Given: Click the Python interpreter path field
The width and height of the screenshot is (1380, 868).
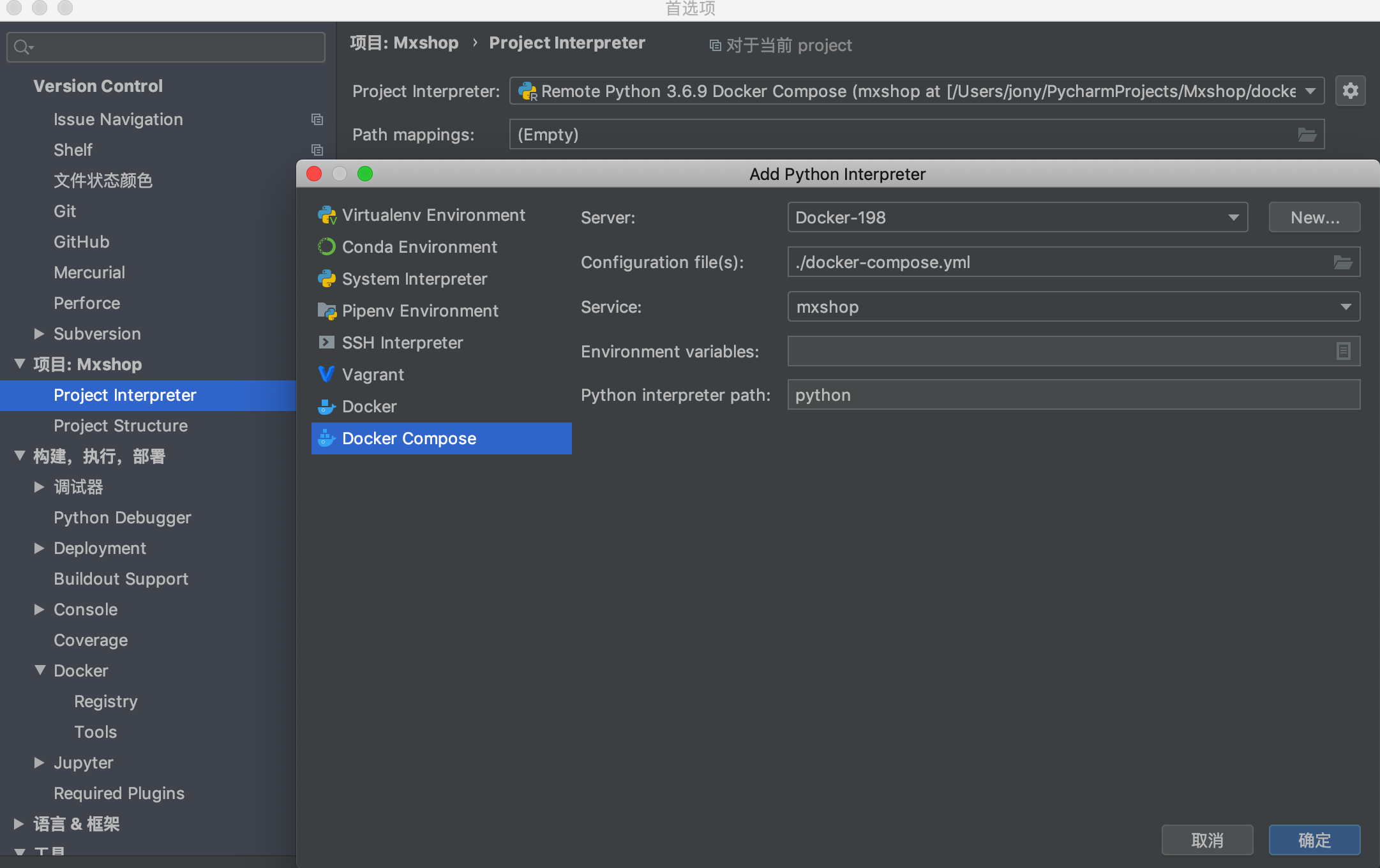Looking at the screenshot, I should pyautogui.click(x=1073, y=395).
